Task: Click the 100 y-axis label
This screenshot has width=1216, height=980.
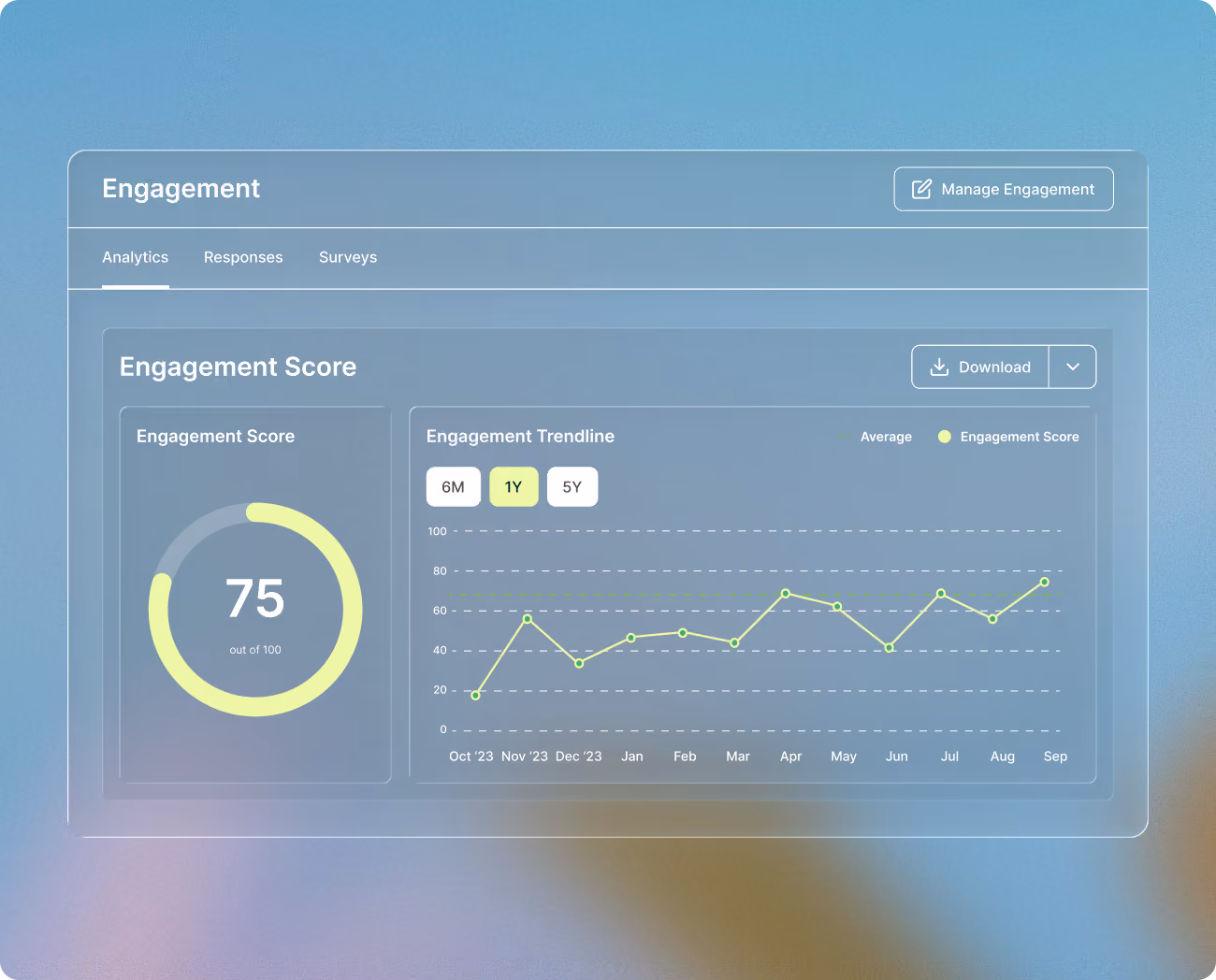Action: (x=438, y=531)
